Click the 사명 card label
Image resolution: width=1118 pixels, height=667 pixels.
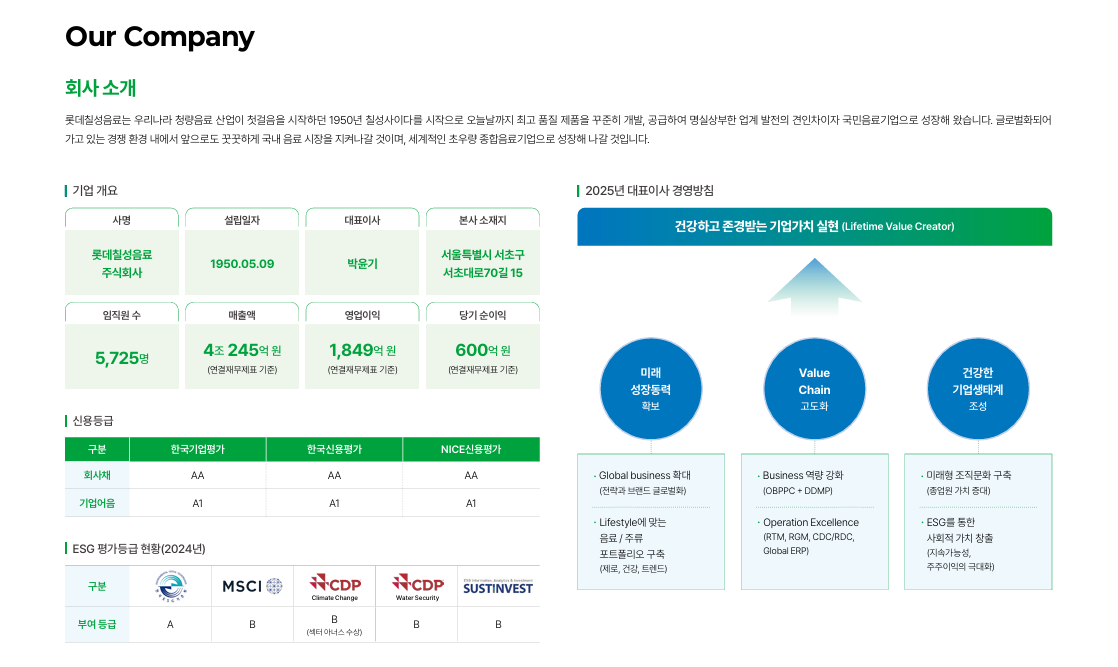coord(122,220)
